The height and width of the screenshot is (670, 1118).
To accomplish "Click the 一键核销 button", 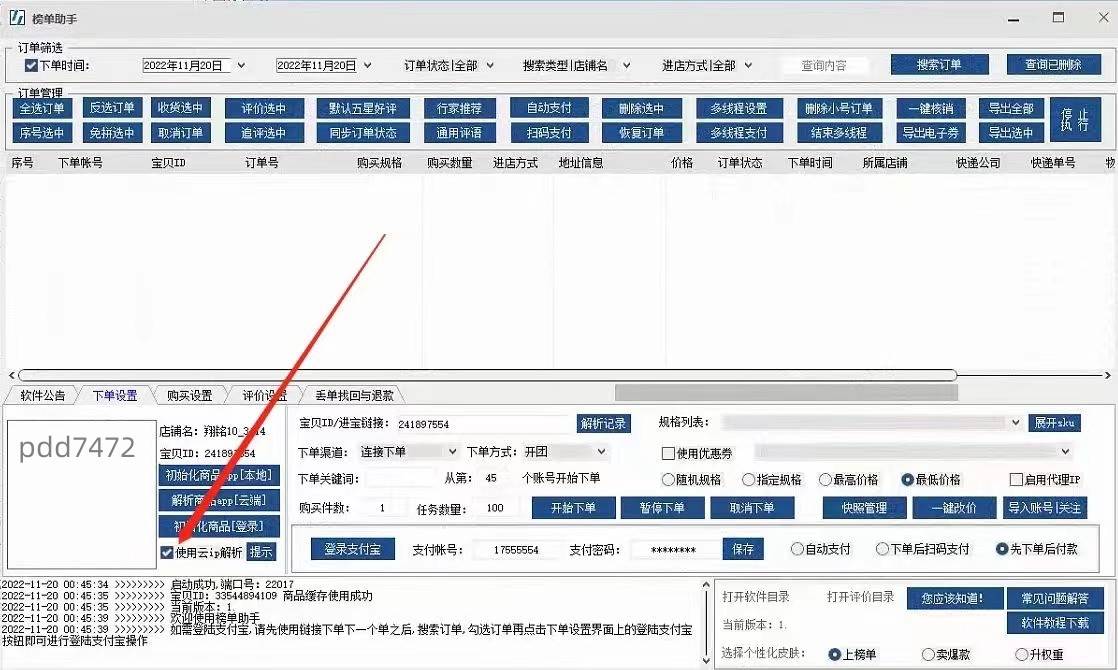I will point(930,108).
